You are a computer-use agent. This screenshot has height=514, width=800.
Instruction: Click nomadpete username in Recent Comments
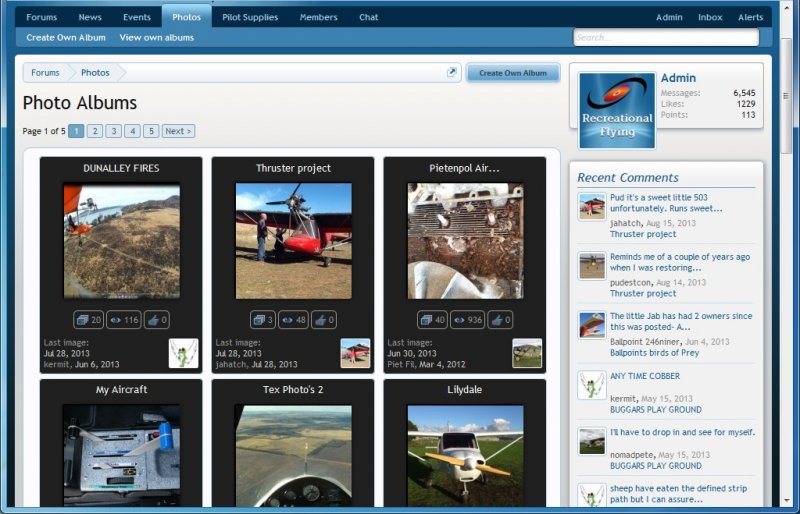(632, 455)
